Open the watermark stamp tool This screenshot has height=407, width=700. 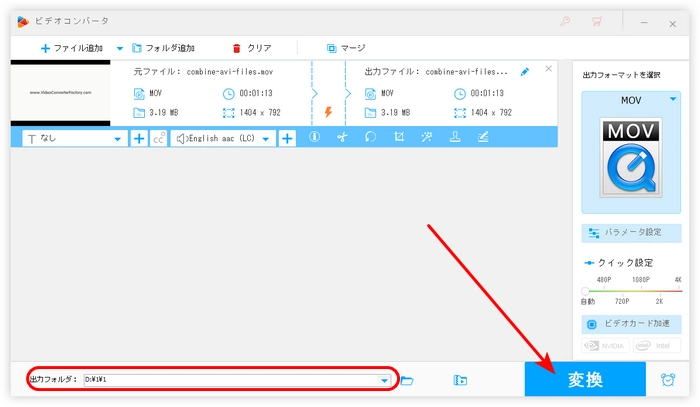[455, 137]
